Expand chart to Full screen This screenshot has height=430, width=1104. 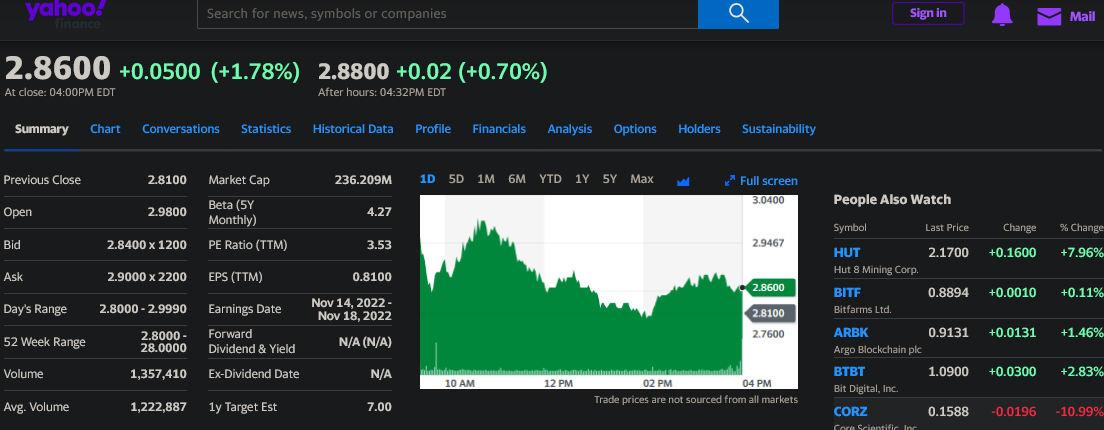point(761,181)
